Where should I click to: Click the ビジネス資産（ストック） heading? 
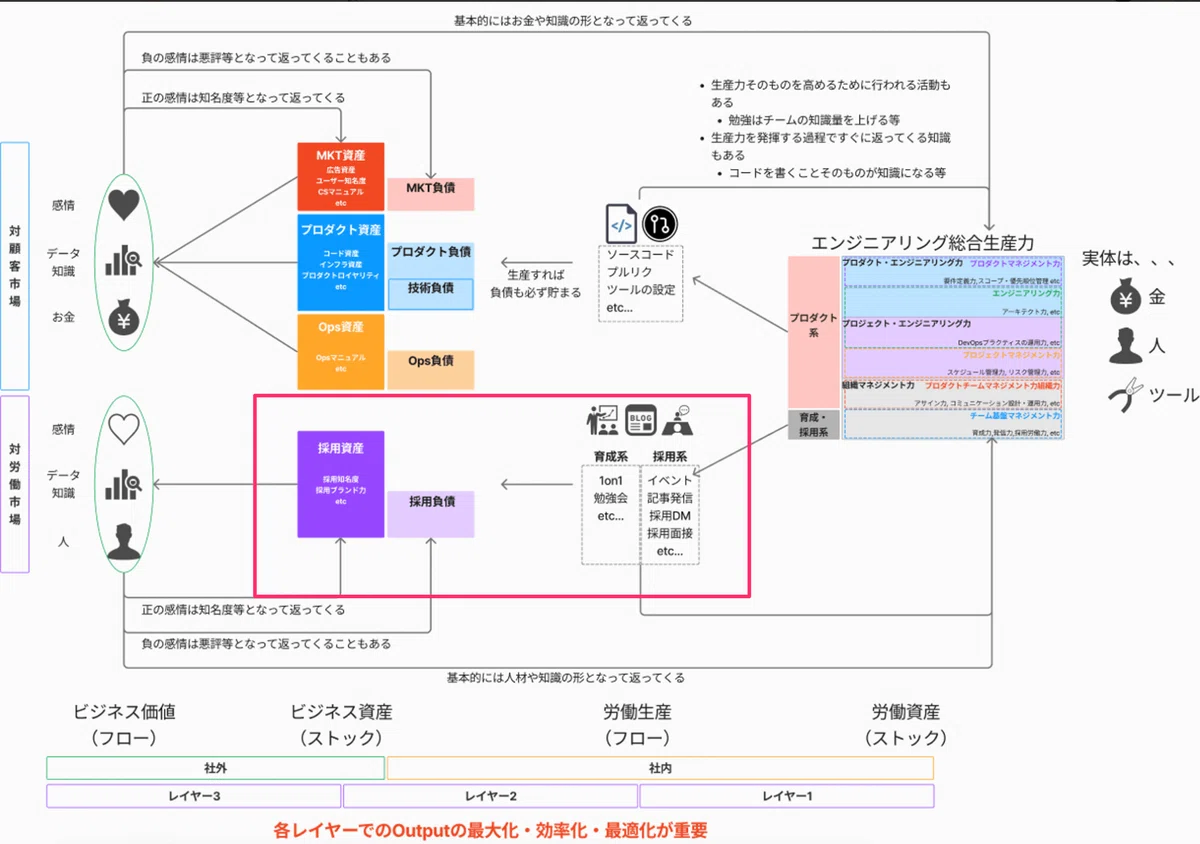(341, 725)
